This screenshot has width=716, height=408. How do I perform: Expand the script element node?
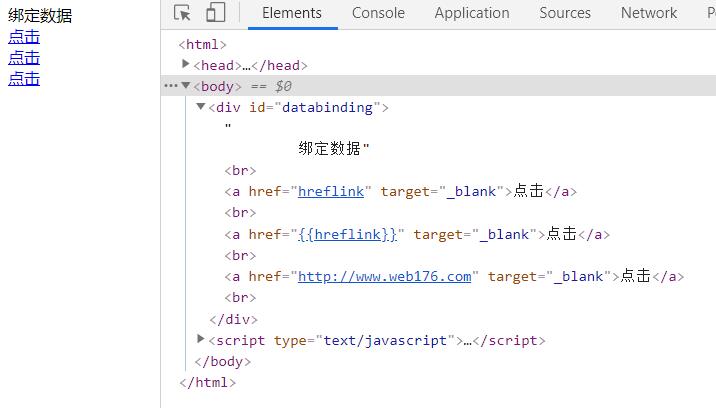201,340
